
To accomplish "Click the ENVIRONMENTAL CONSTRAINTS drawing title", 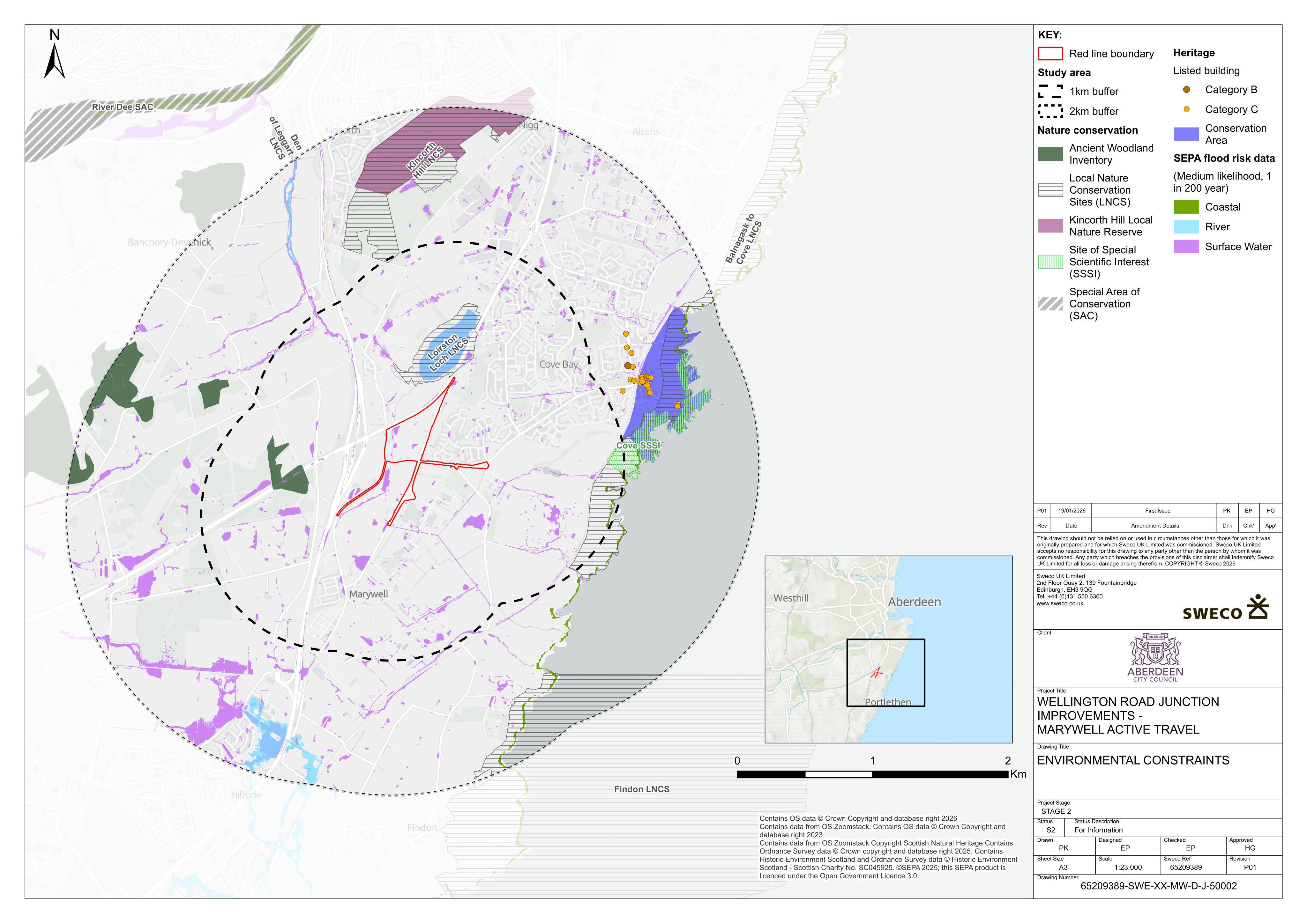I will tap(1133, 760).
